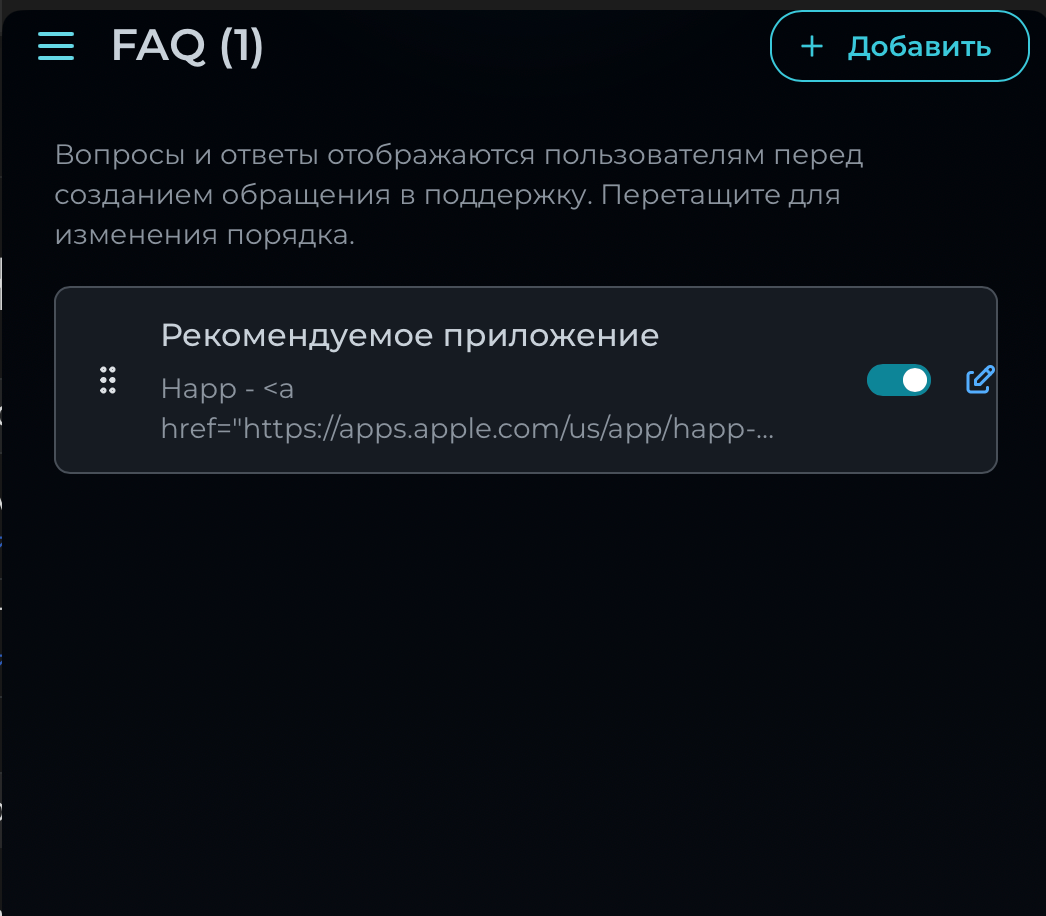Click the plus icon inside the Добавить button
1046x916 pixels.
click(811, 46)
